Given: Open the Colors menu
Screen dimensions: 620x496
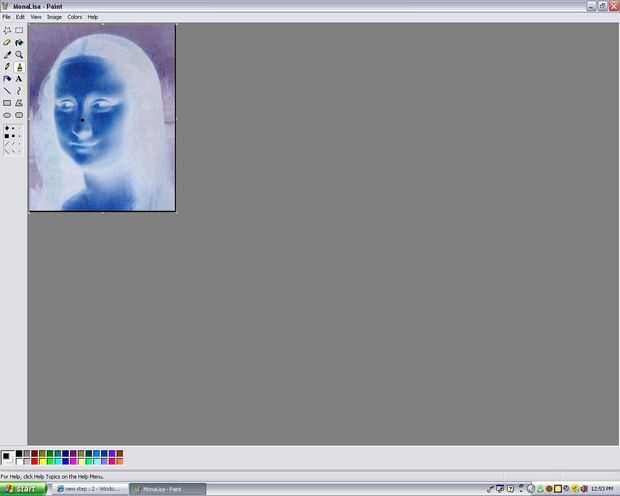Looking at the screenshot, I should coord(75,17).
